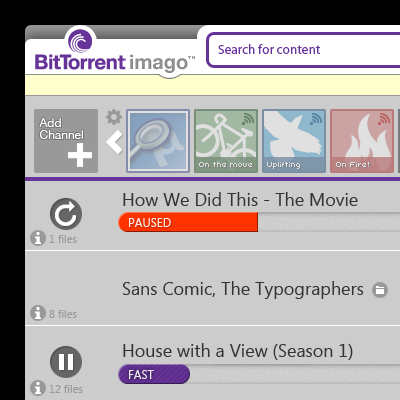Screen dimensions: 400x400
Task: Open House with a View (Season 1) title
Action: pyautogui.click(x=238, y=351)
